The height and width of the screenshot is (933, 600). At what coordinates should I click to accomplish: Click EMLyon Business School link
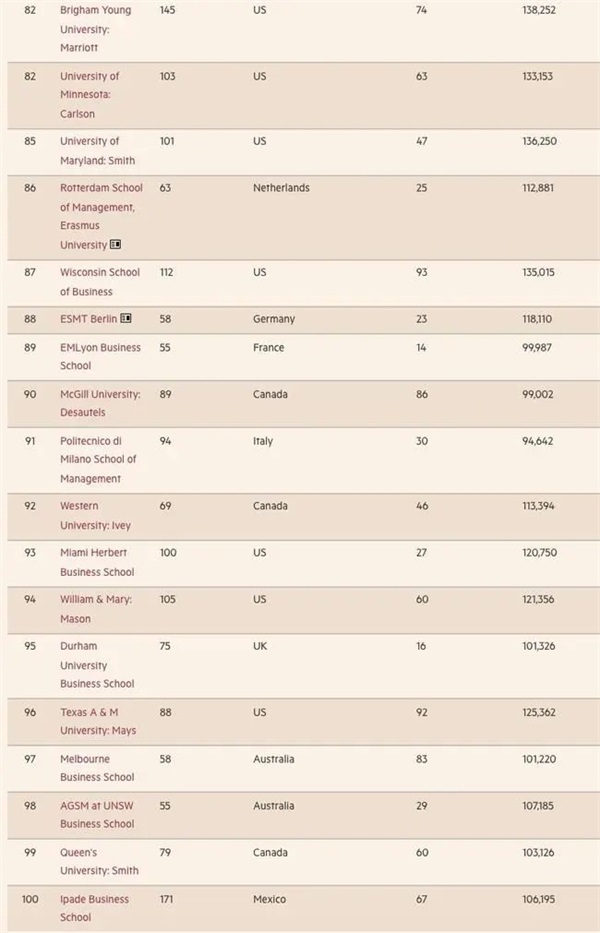click(x=100, y=357)
